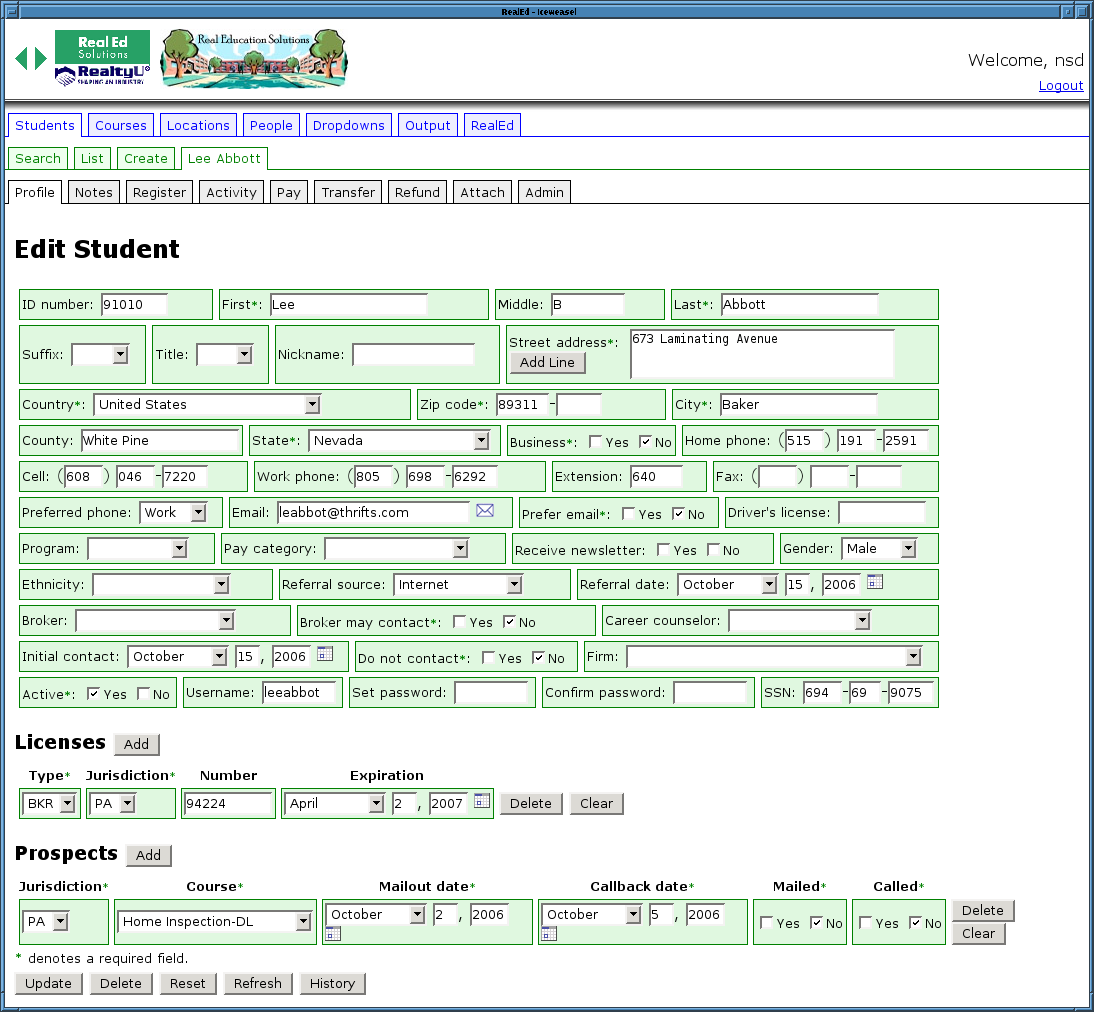The image size is (1094, 1012).
Task: Open the Referral date calendar picker
Action: click(x=875, y=582)
